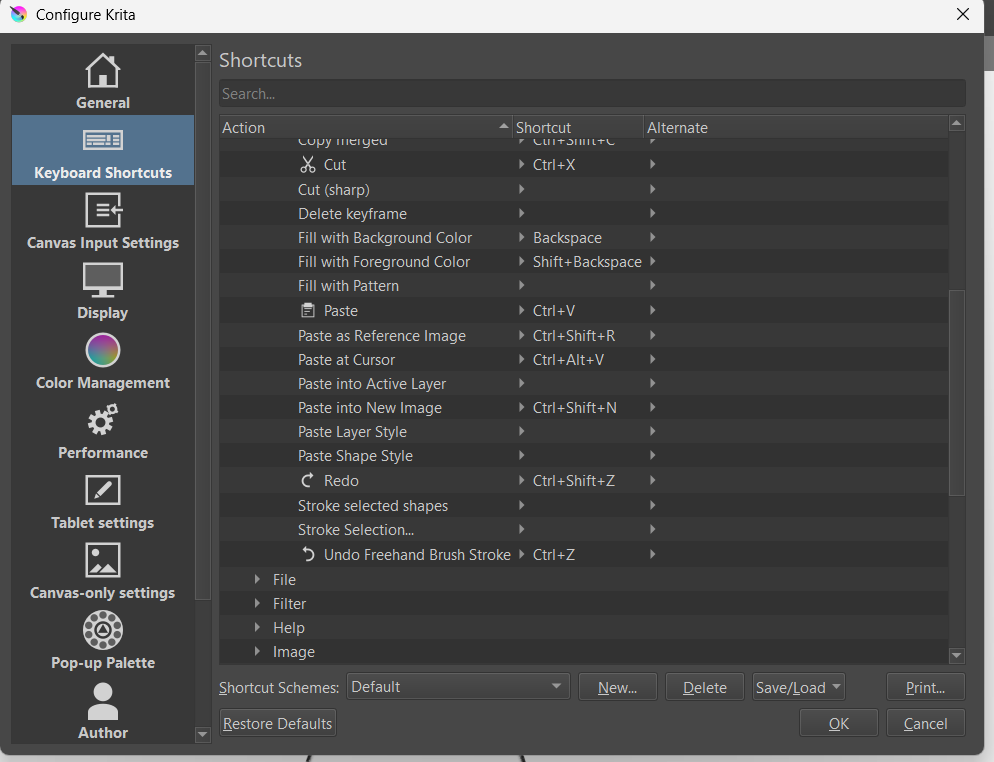Expand alternate arrow for Paste at Cursor
994x762 pixels.
click(652, 359)
